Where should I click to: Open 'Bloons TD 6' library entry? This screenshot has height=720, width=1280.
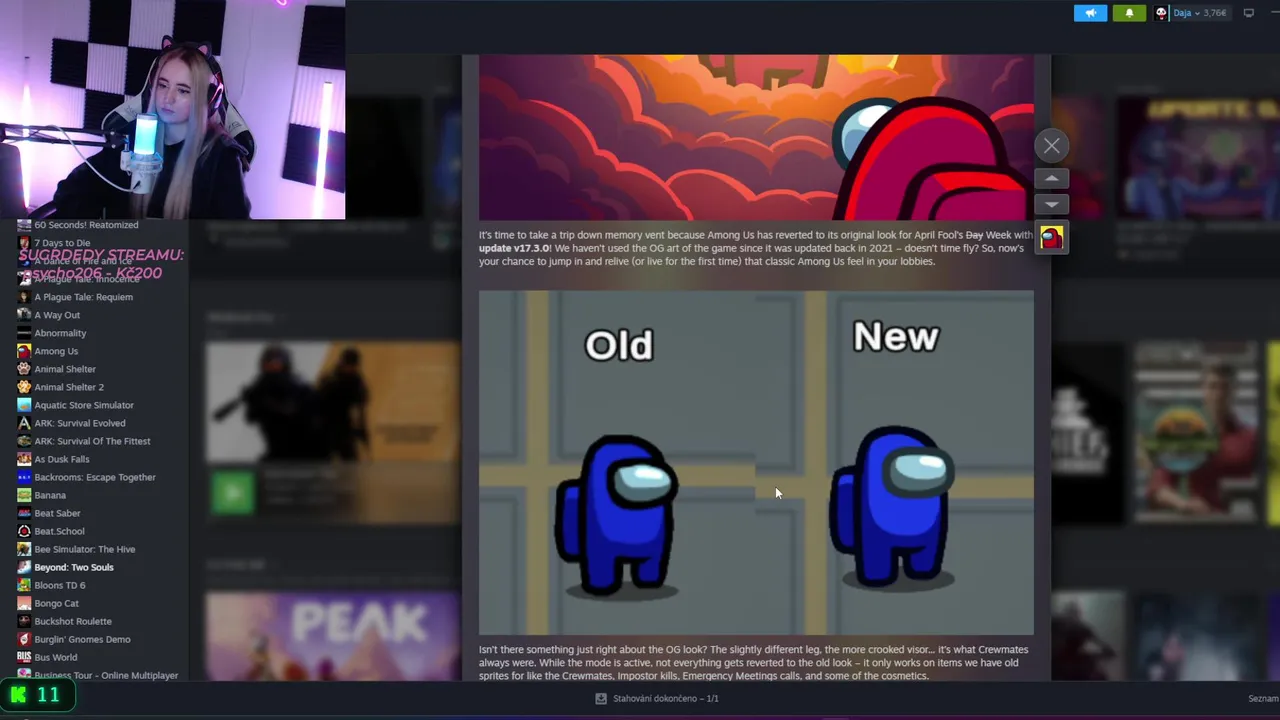click(60, 585)
